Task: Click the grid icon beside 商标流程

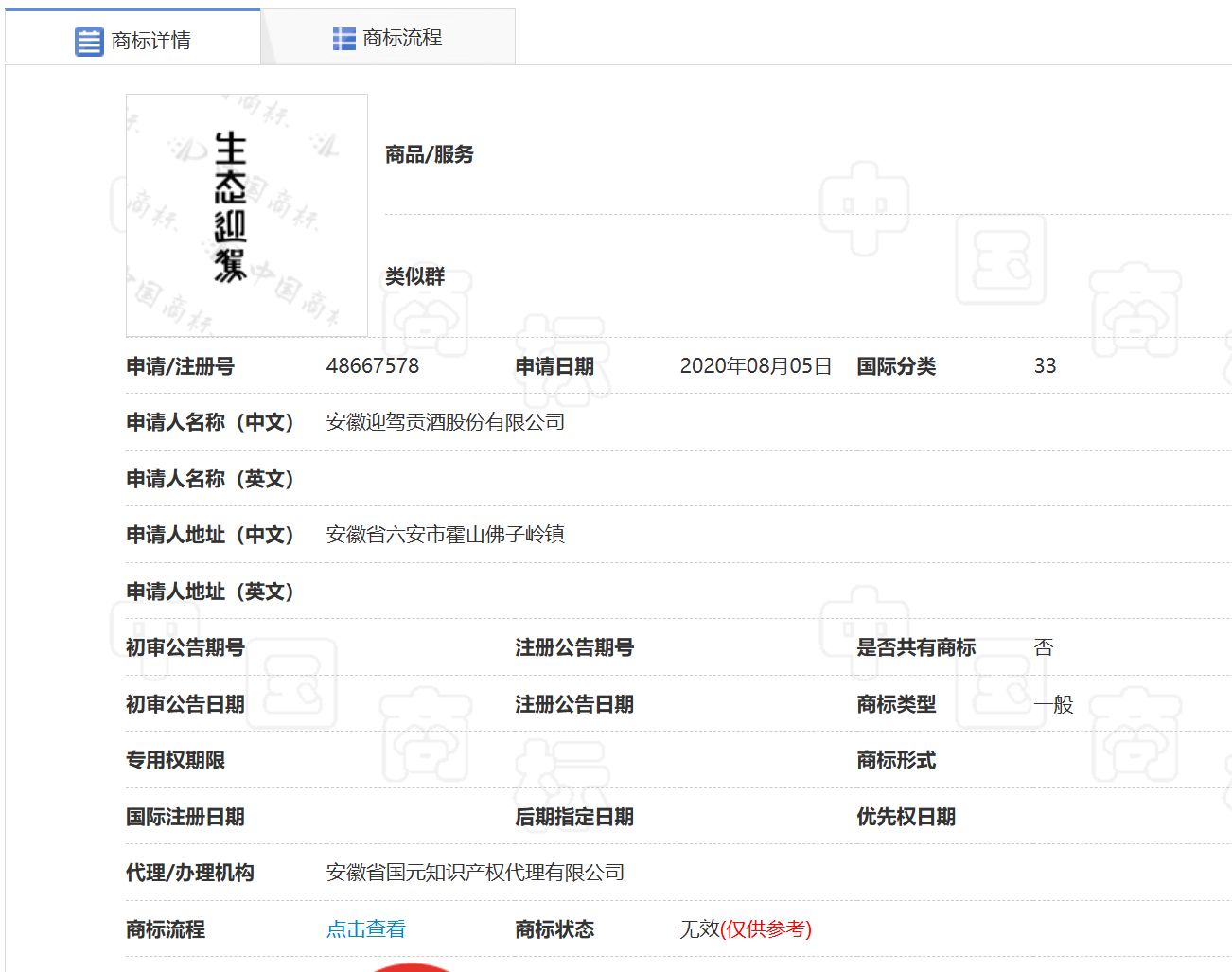Action: (x=343, y=39)
